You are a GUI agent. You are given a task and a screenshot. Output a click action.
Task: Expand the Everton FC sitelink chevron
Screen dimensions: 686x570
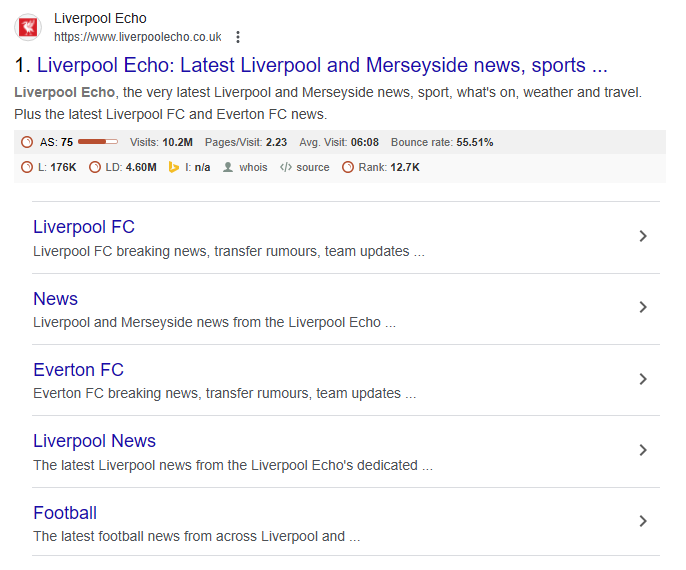643,379
